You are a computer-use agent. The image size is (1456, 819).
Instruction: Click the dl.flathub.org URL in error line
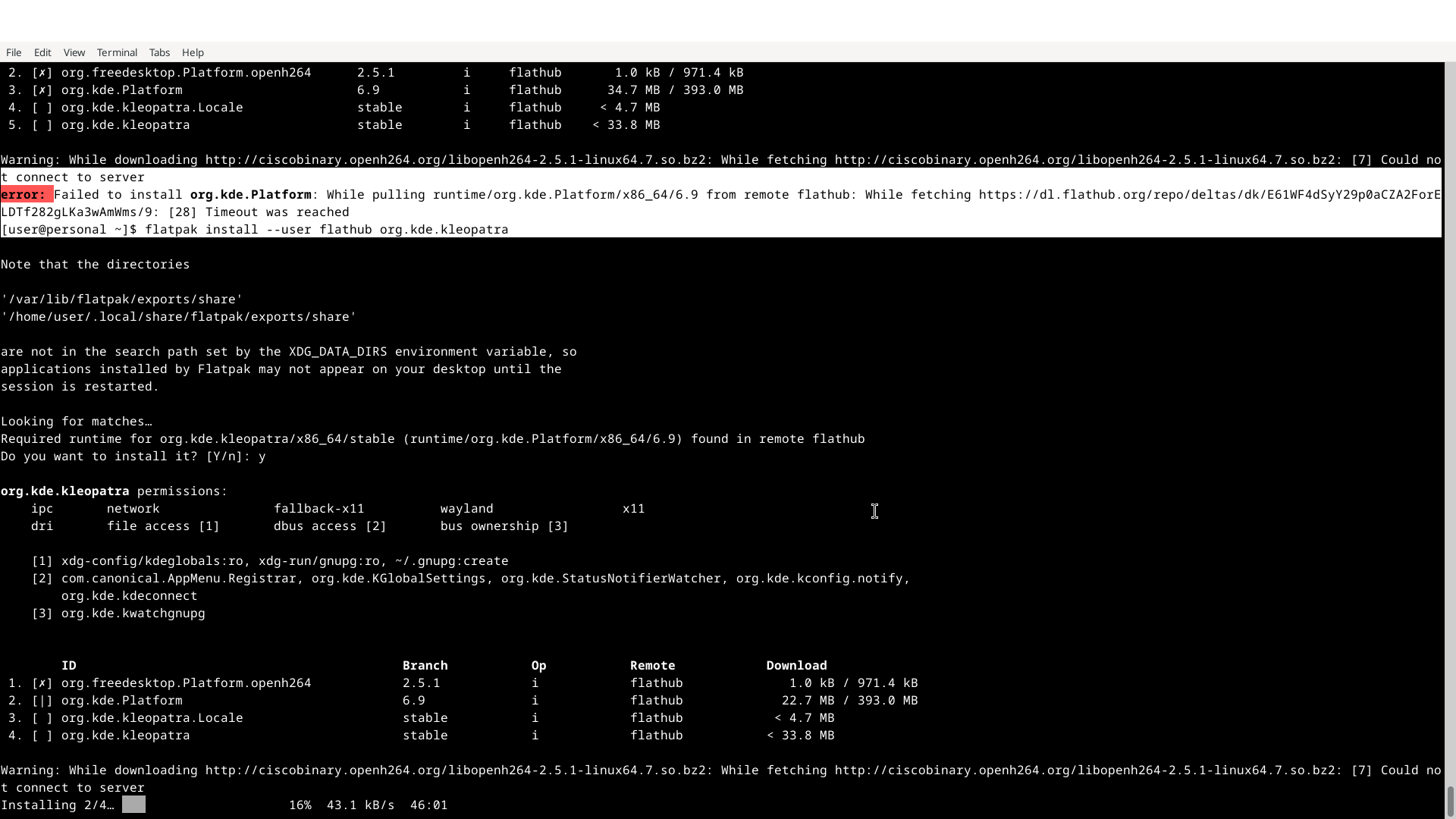point(1209,195)
